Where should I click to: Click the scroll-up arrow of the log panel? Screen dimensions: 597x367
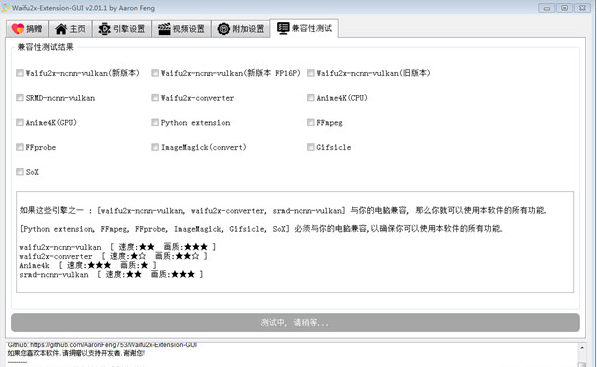point(582,347)
